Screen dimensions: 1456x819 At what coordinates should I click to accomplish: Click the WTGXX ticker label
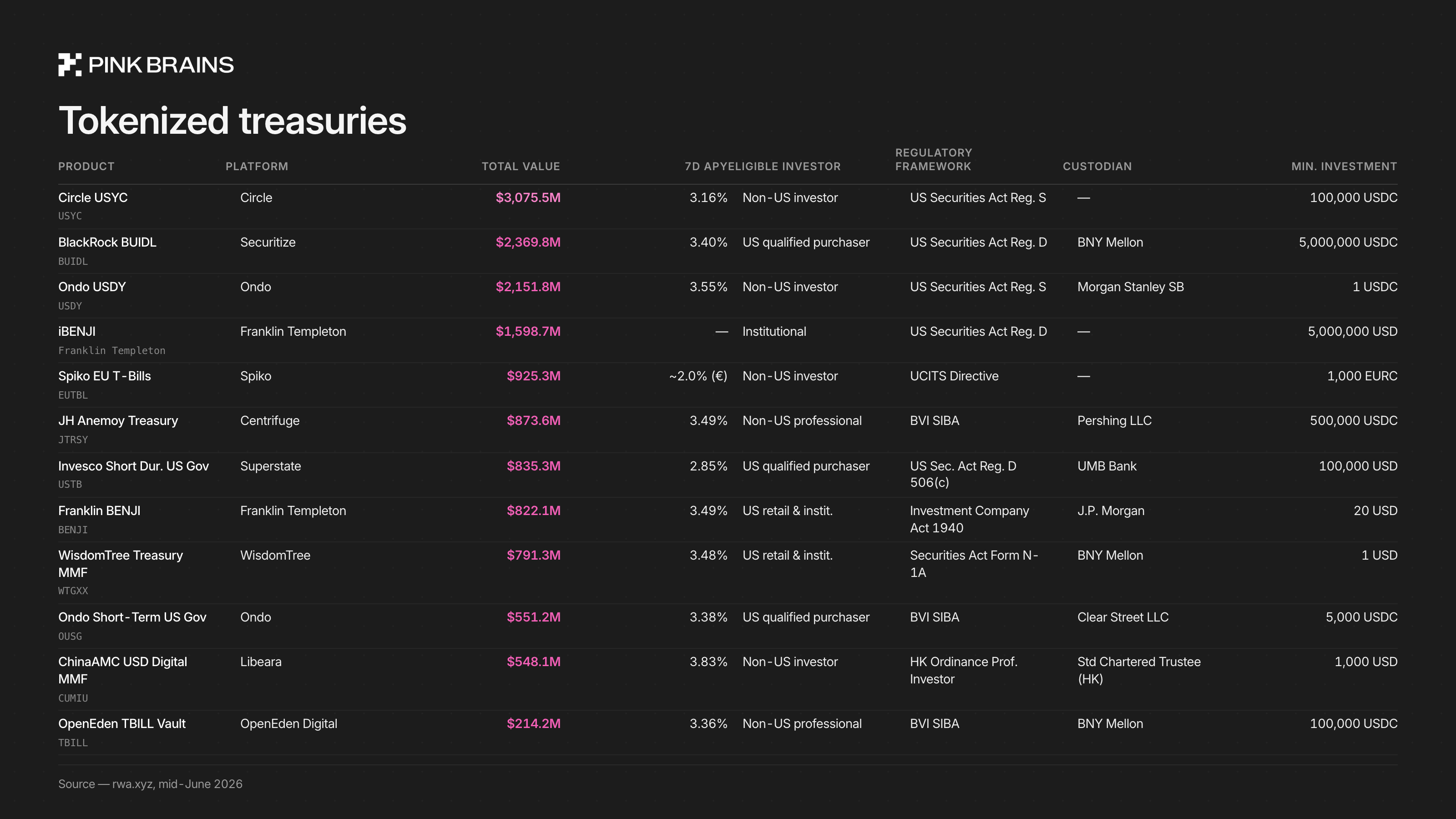coord(73,591)
